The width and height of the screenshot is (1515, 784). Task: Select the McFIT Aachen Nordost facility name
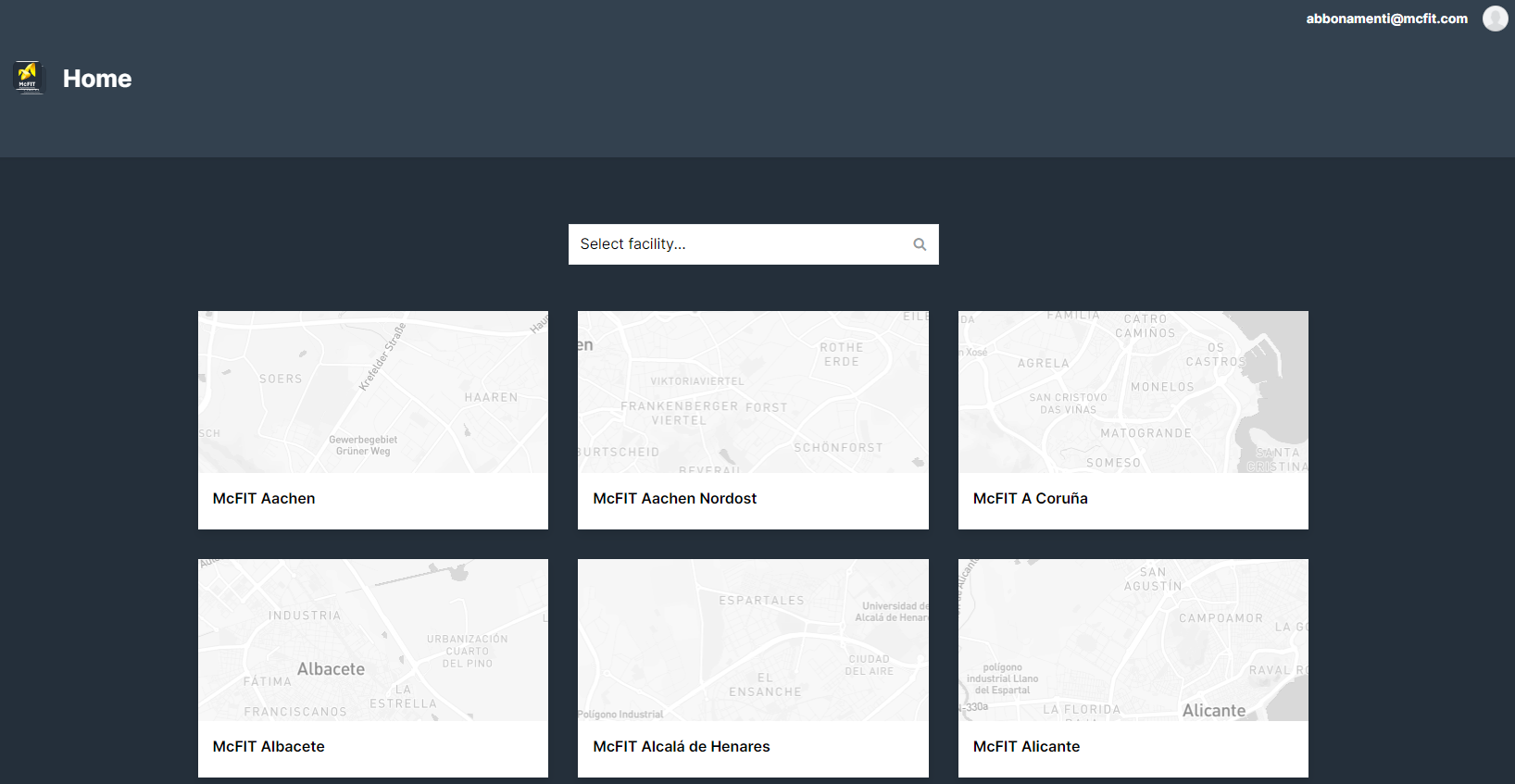674,498
